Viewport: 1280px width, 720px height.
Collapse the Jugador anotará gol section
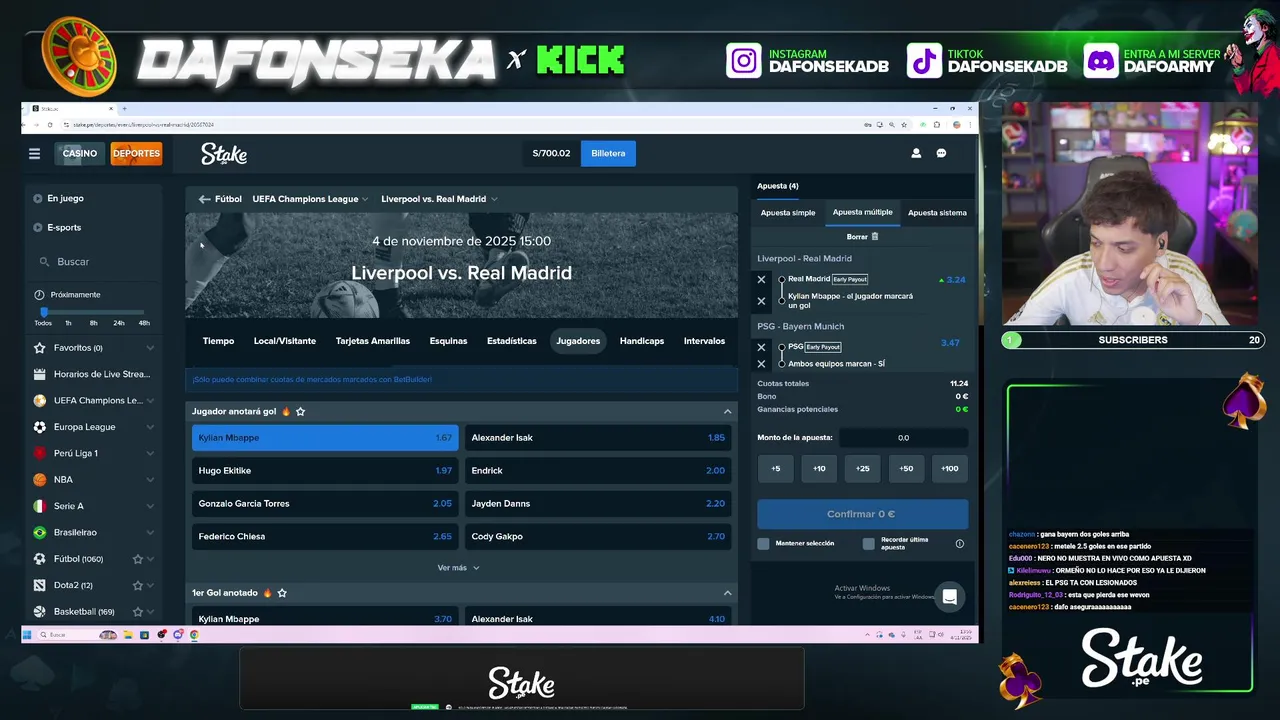point(727,411)
